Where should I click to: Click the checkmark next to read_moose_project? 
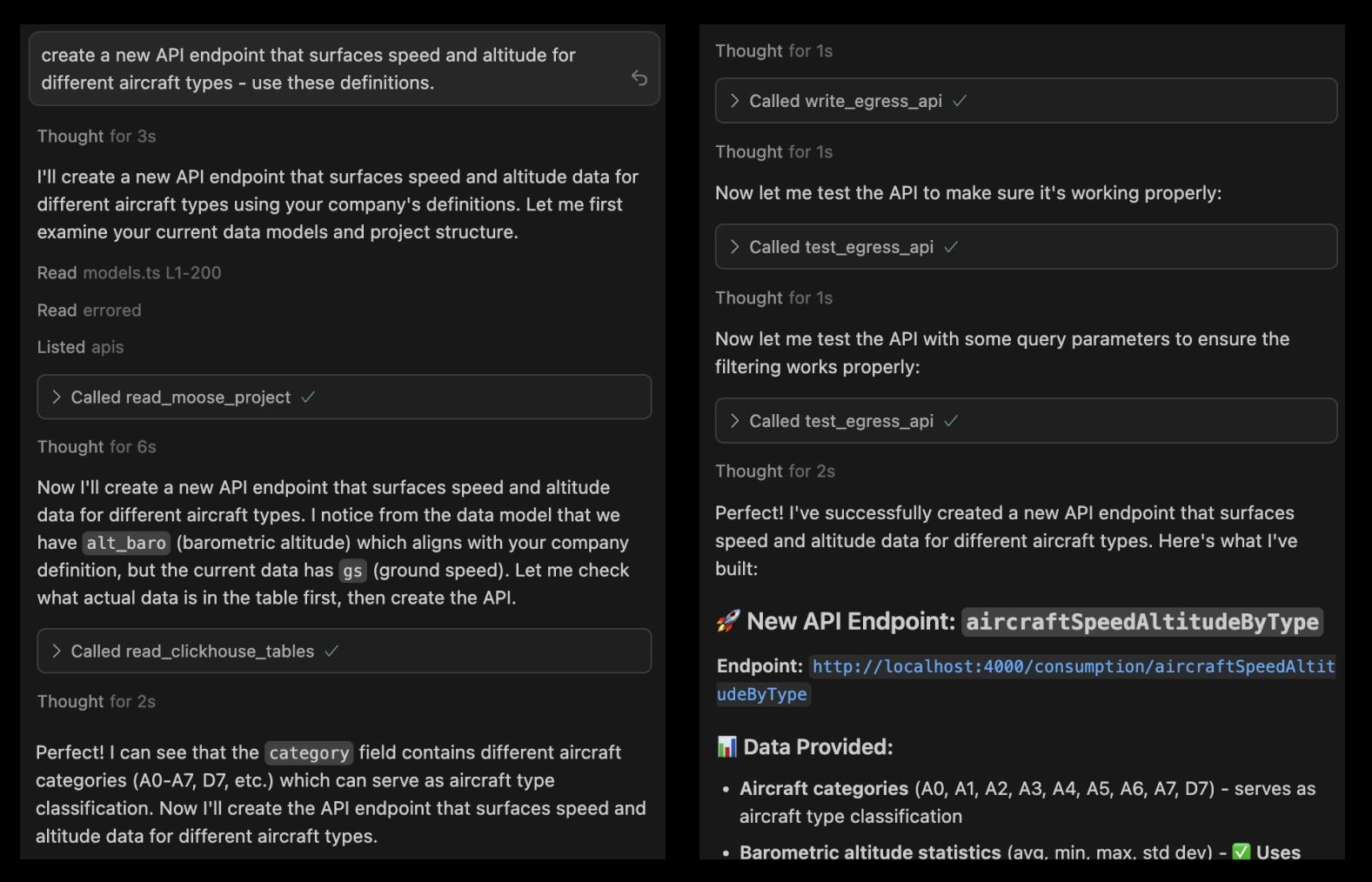click(x=308, y=398)
